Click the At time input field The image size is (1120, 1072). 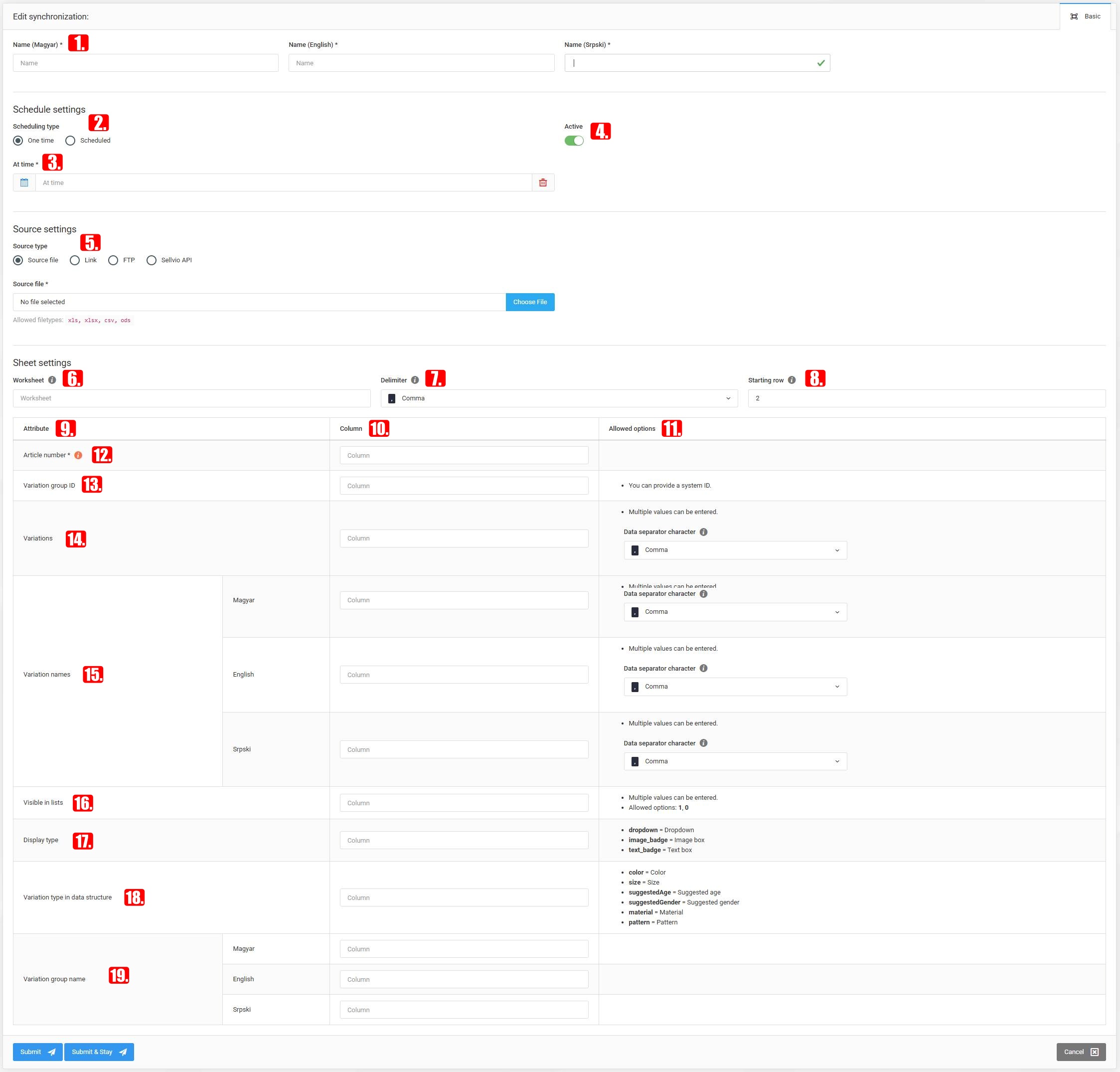point(284,183)
